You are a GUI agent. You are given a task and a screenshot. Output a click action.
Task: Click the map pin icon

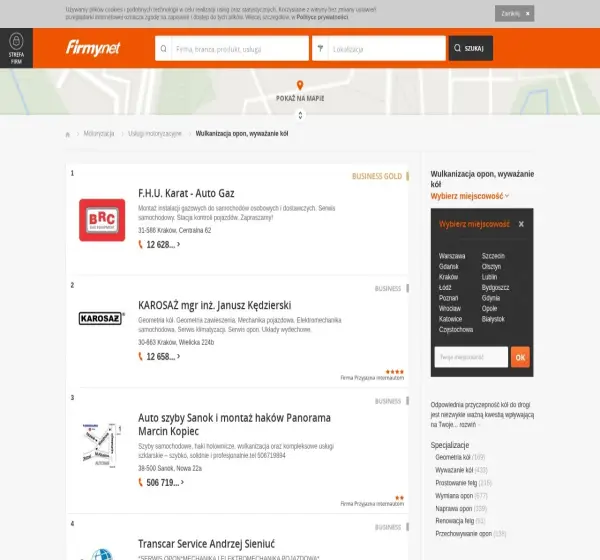point(300,85)
